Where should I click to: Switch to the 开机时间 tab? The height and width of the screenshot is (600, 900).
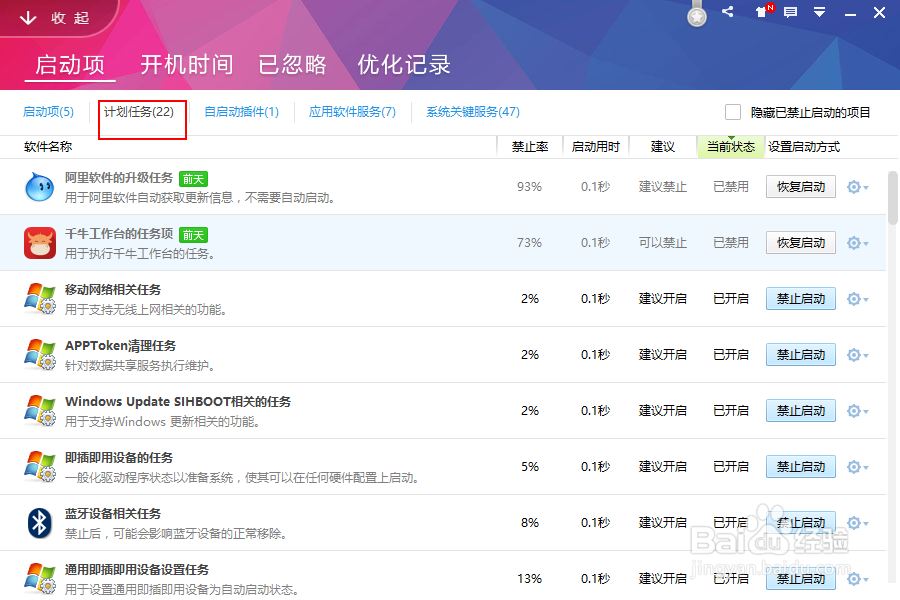click(x=186, y=64)
